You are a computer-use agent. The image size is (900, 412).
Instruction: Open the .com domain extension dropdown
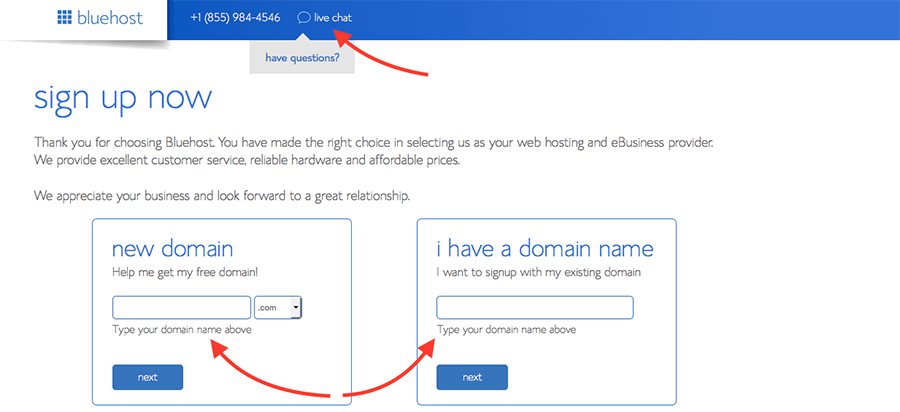pyautogui.click(x=278, y=308)
